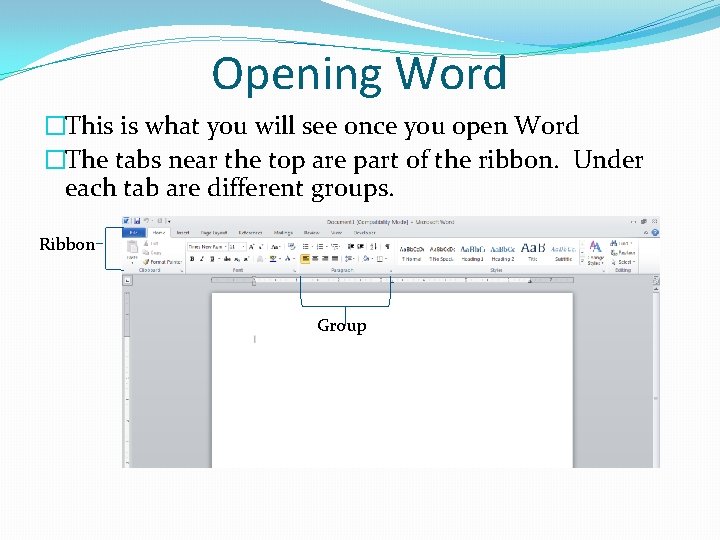The width and height of the screenshot is (720, 540).
Task: Toggle Italic formatting
Action: [x=202, y=259]
